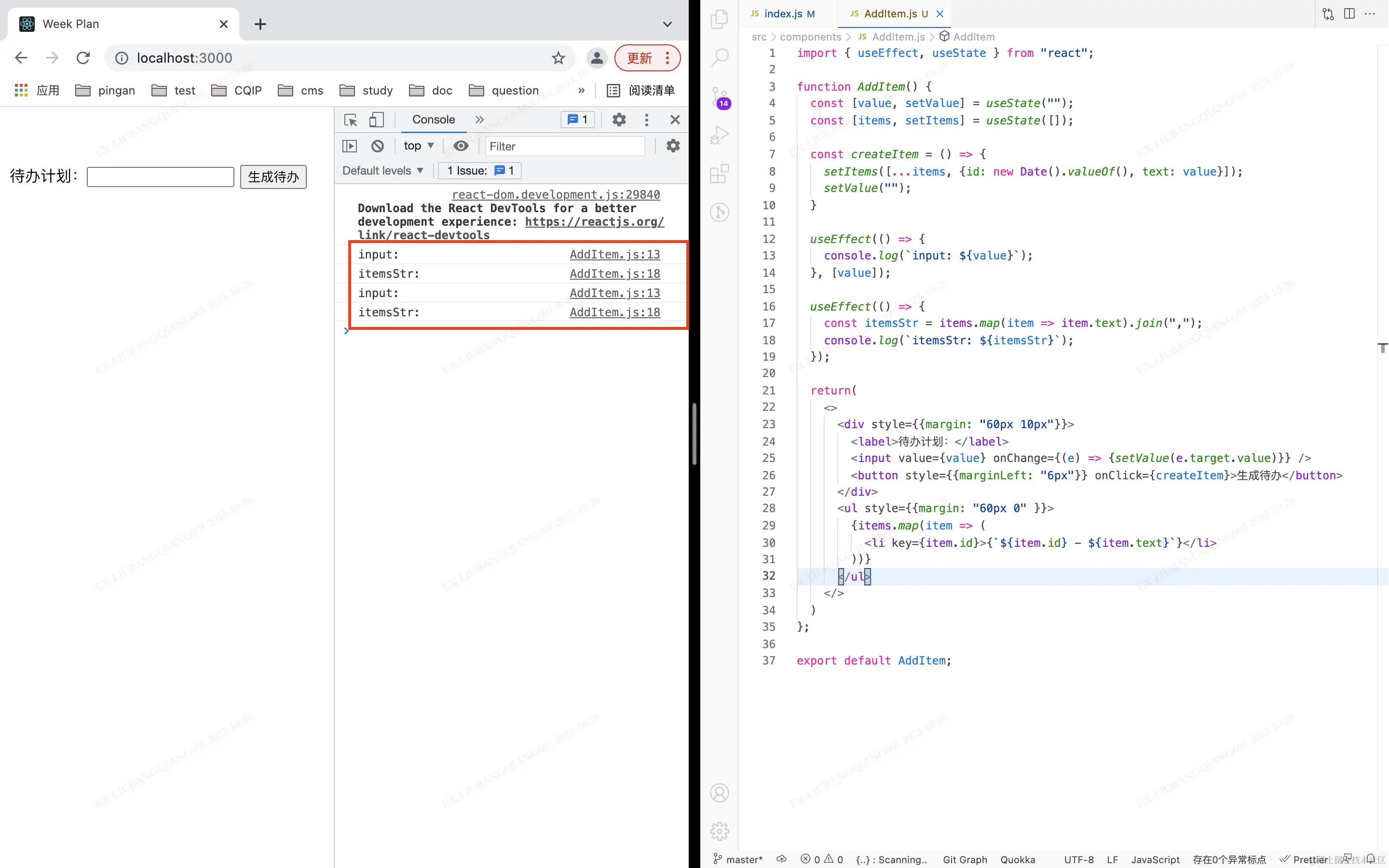This screenshot has width=1389, height=868.
Task: Click the DevTools inspect element icon
Action: pyautogui.click(x=350, y=120)
